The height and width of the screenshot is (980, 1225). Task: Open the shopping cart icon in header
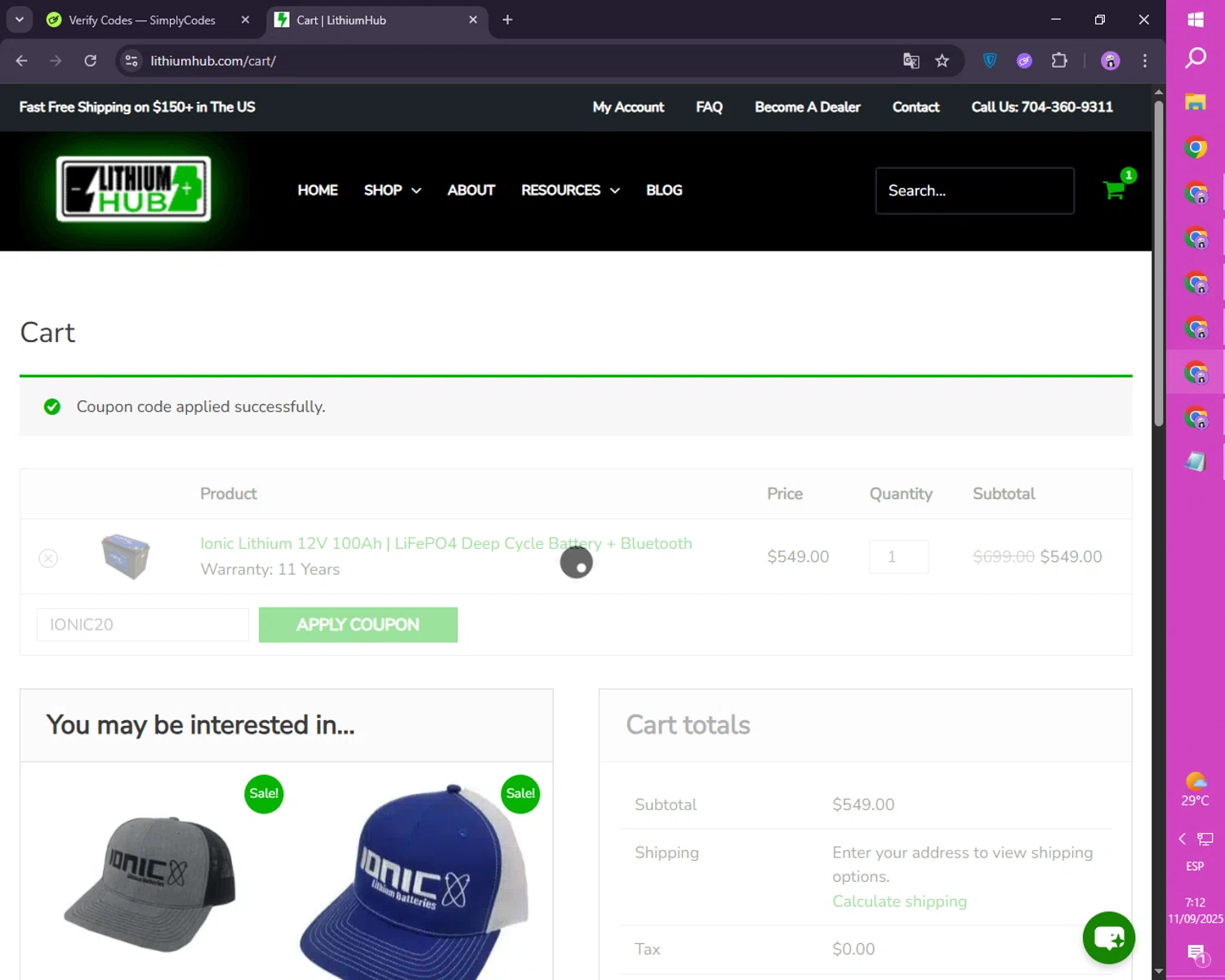(x=1114, y=190)
